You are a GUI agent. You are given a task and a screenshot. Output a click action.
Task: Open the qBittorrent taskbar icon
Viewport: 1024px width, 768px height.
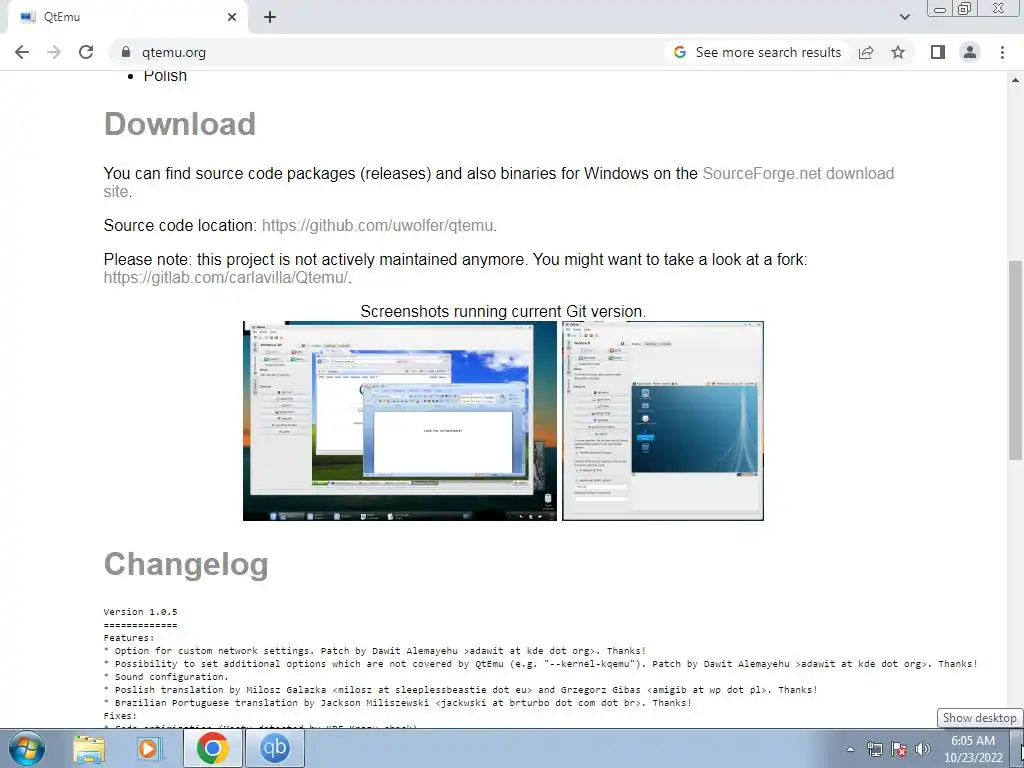274,748
